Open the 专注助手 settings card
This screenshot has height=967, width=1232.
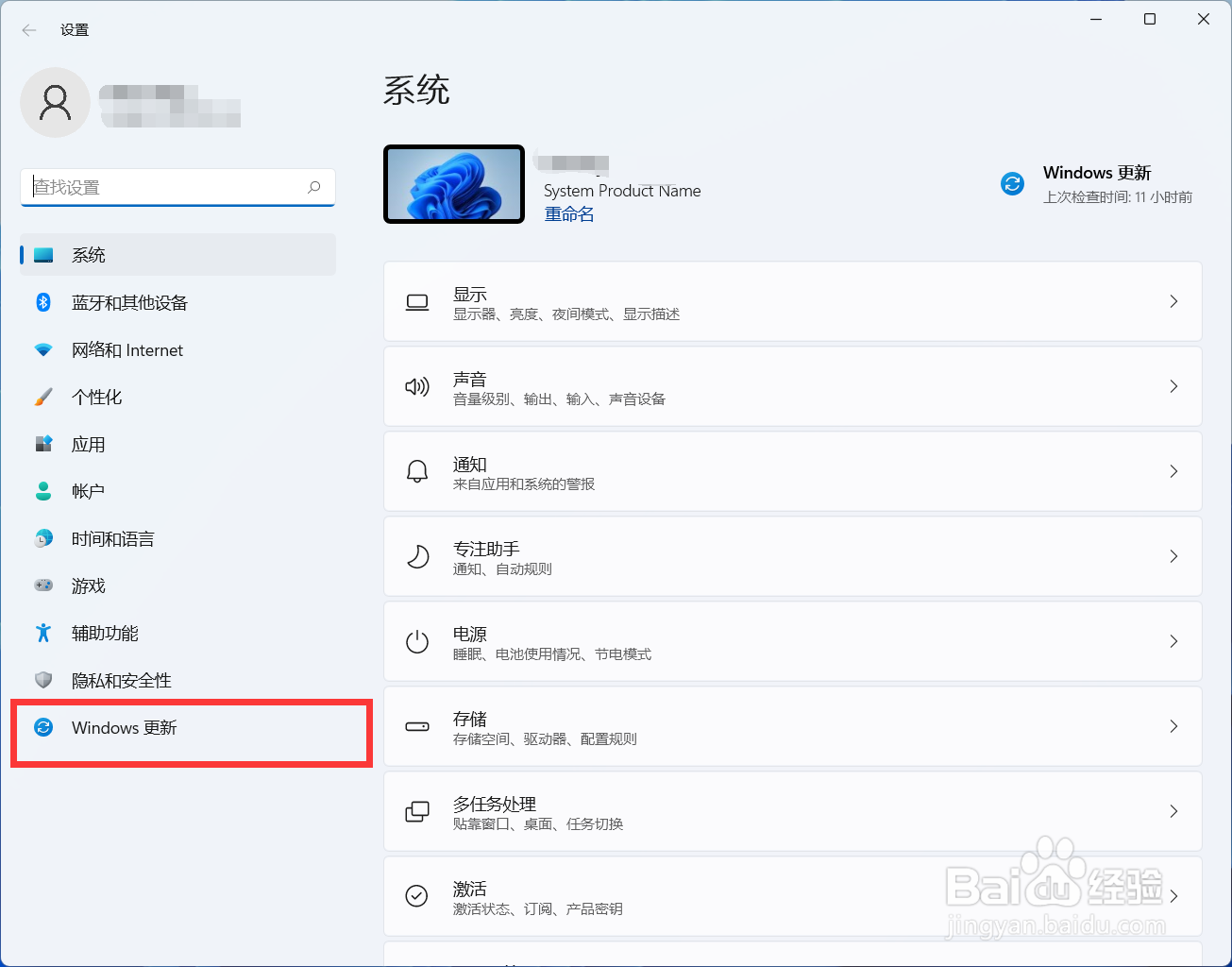793,556
